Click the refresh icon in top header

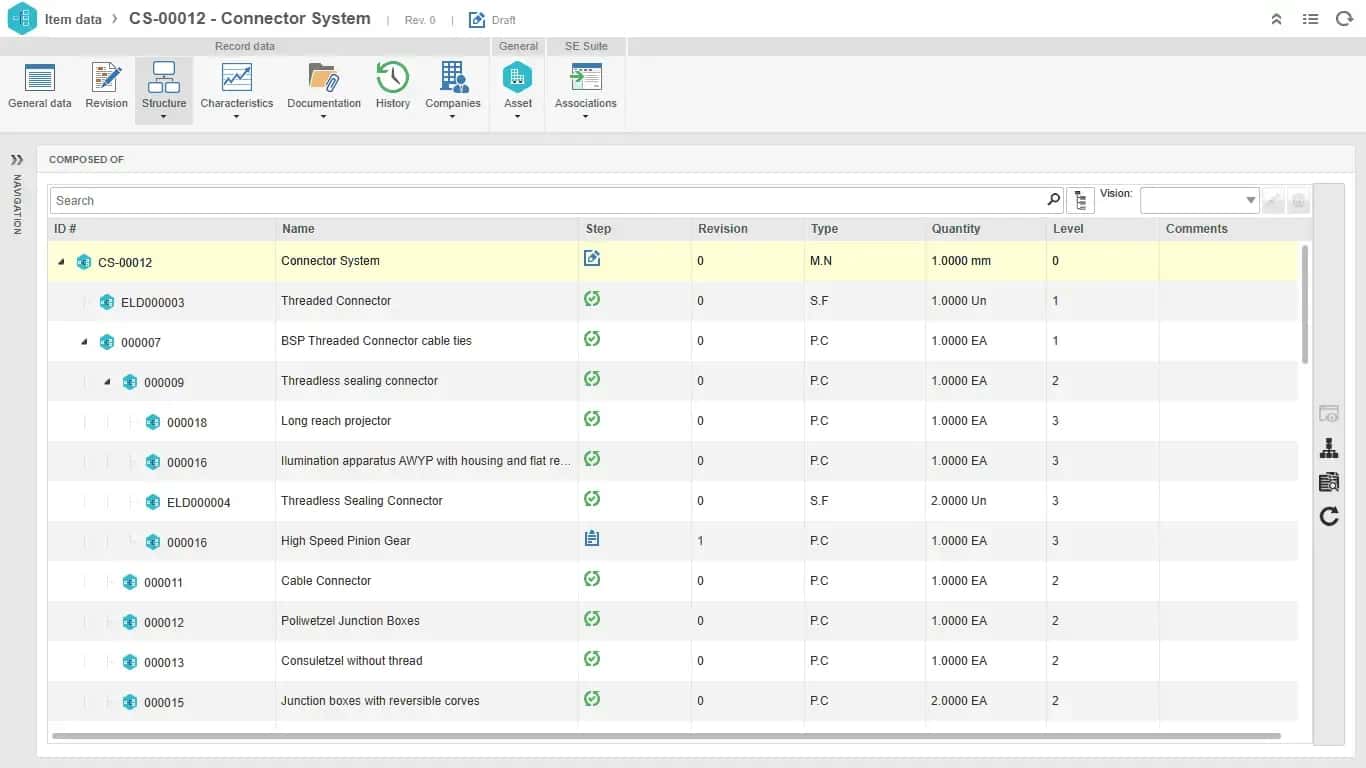[x=1344, y=19]
